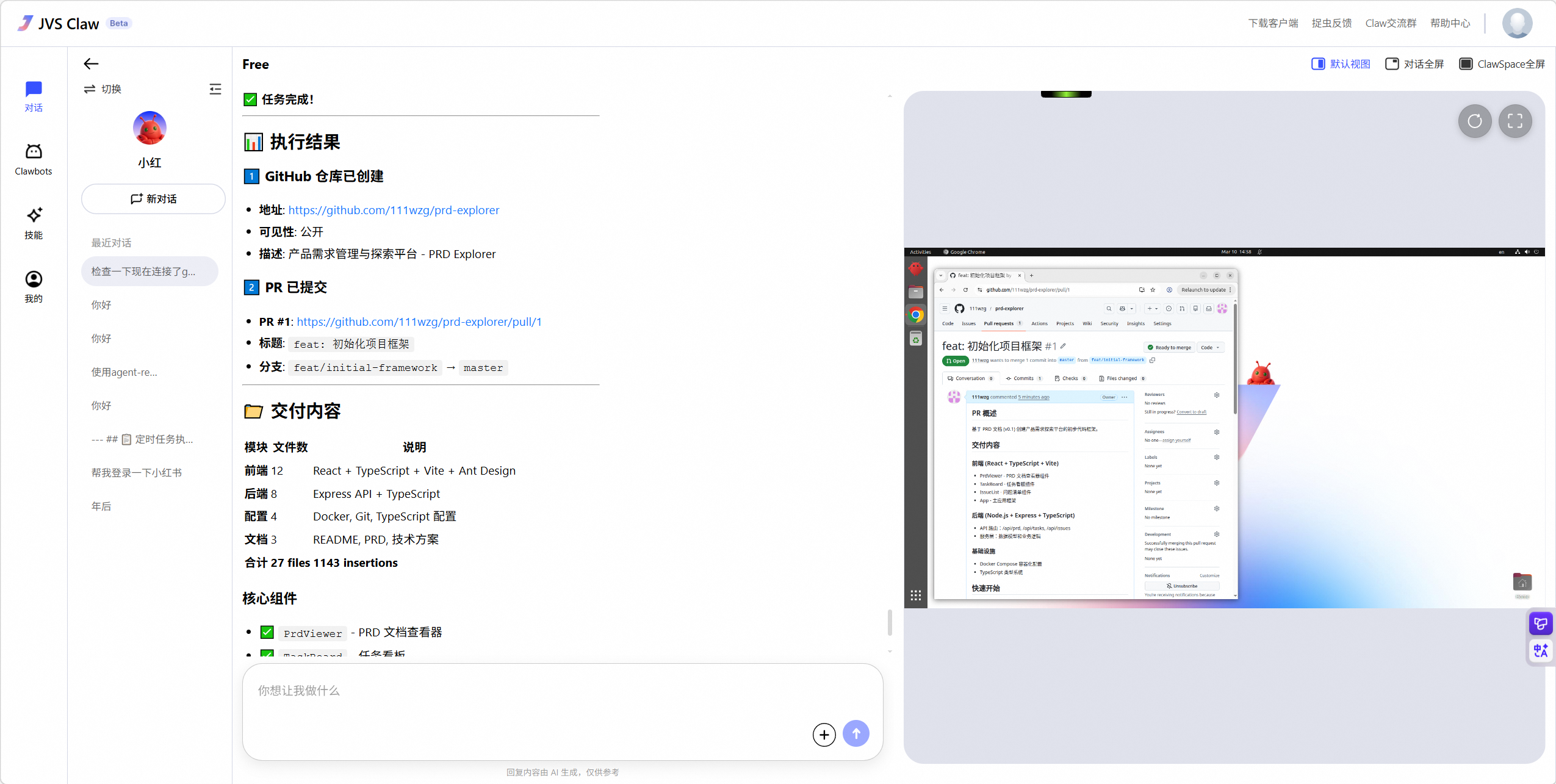Image resolution: width=1556 pixels, height=784 pixels.
Task: Open the 对话 sidebar panel
Action: pyautogui.click(x=34, y=95)
